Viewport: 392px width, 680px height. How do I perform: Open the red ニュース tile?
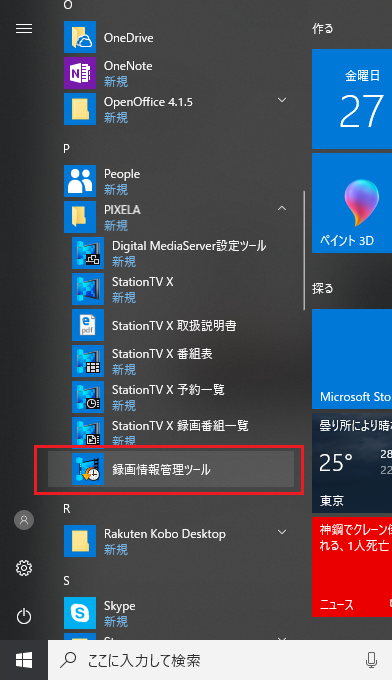point(352,567)
